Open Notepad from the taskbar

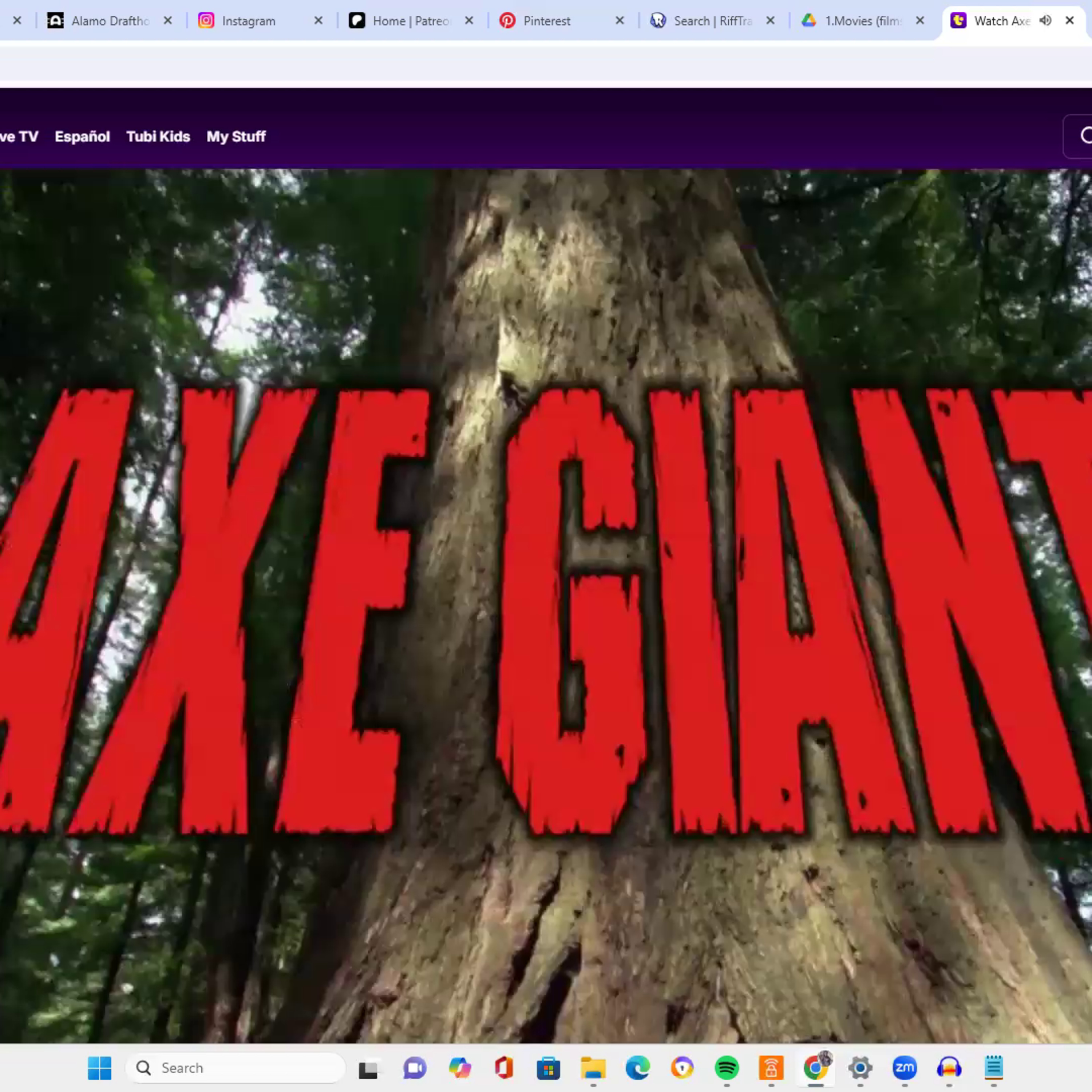tap(994, 1068)
